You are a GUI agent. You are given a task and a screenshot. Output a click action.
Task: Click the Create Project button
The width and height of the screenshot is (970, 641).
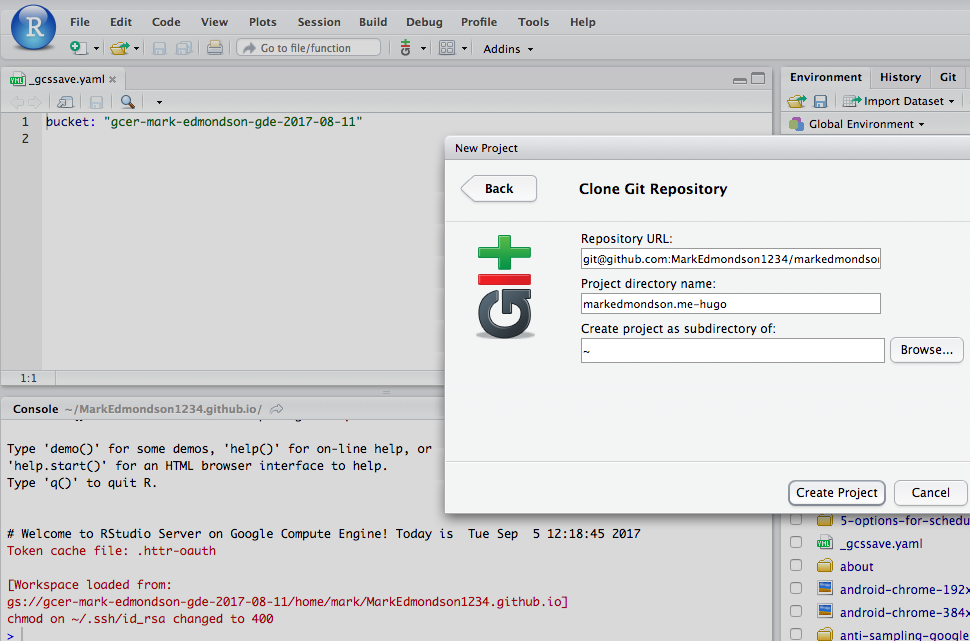837,493
